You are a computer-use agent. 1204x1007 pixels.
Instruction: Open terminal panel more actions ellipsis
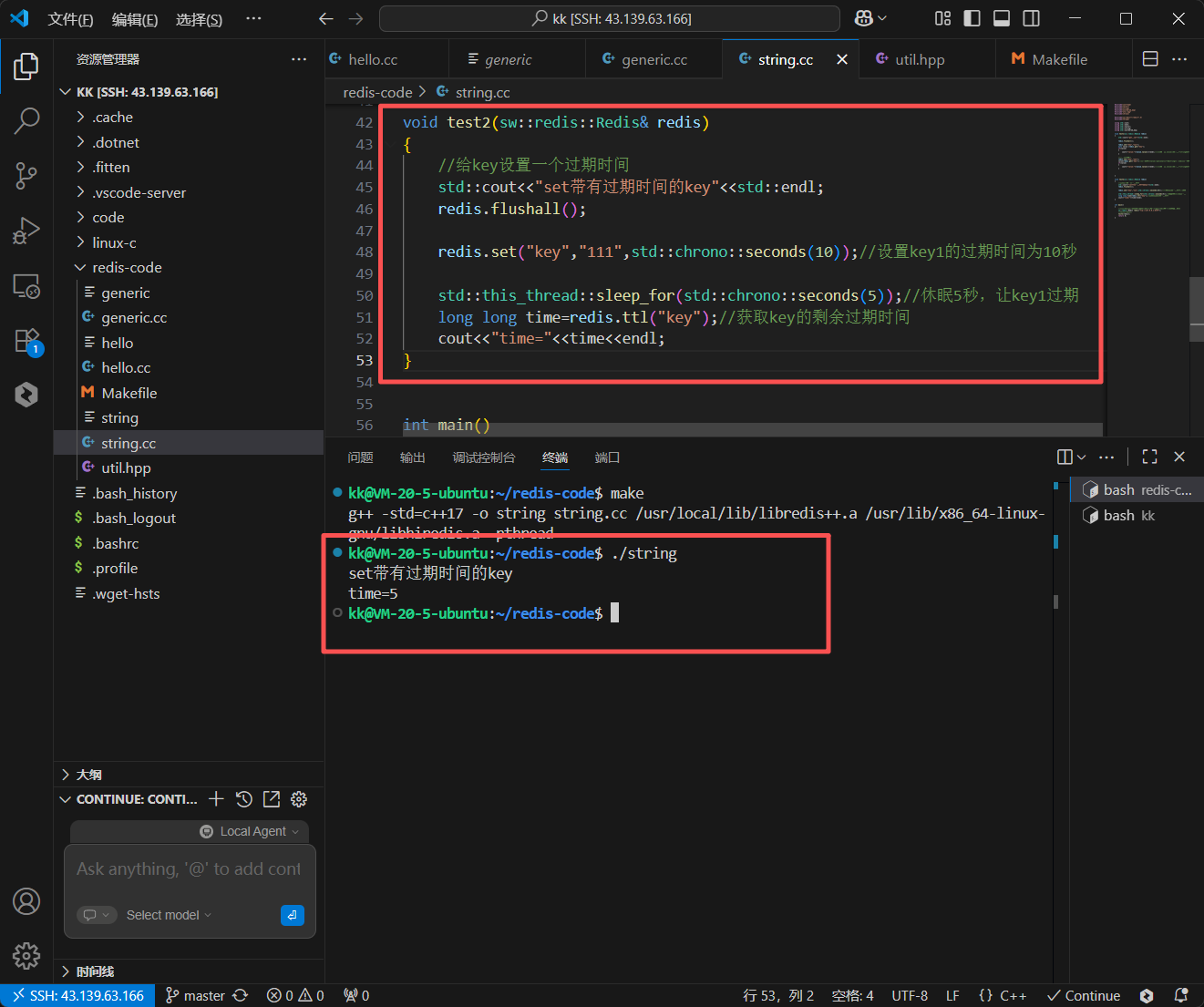(1106, 457)
